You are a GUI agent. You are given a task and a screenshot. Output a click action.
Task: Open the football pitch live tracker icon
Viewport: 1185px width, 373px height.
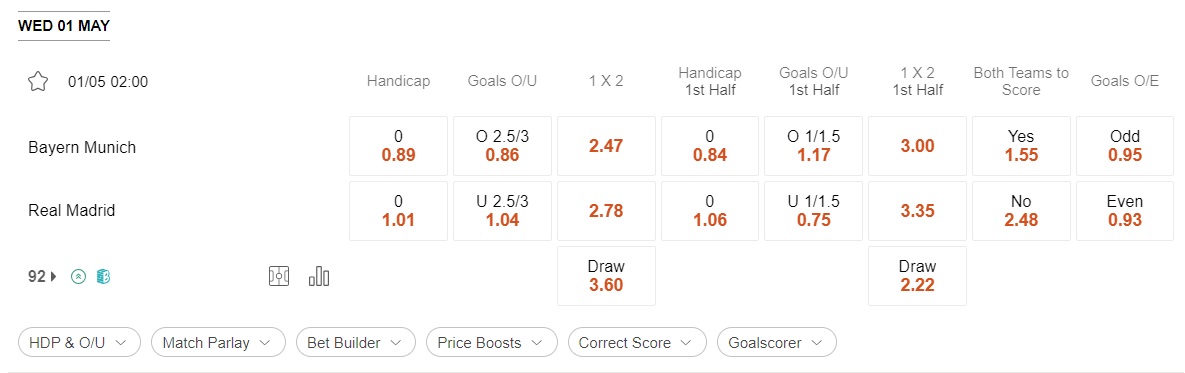tap(279, 276)
